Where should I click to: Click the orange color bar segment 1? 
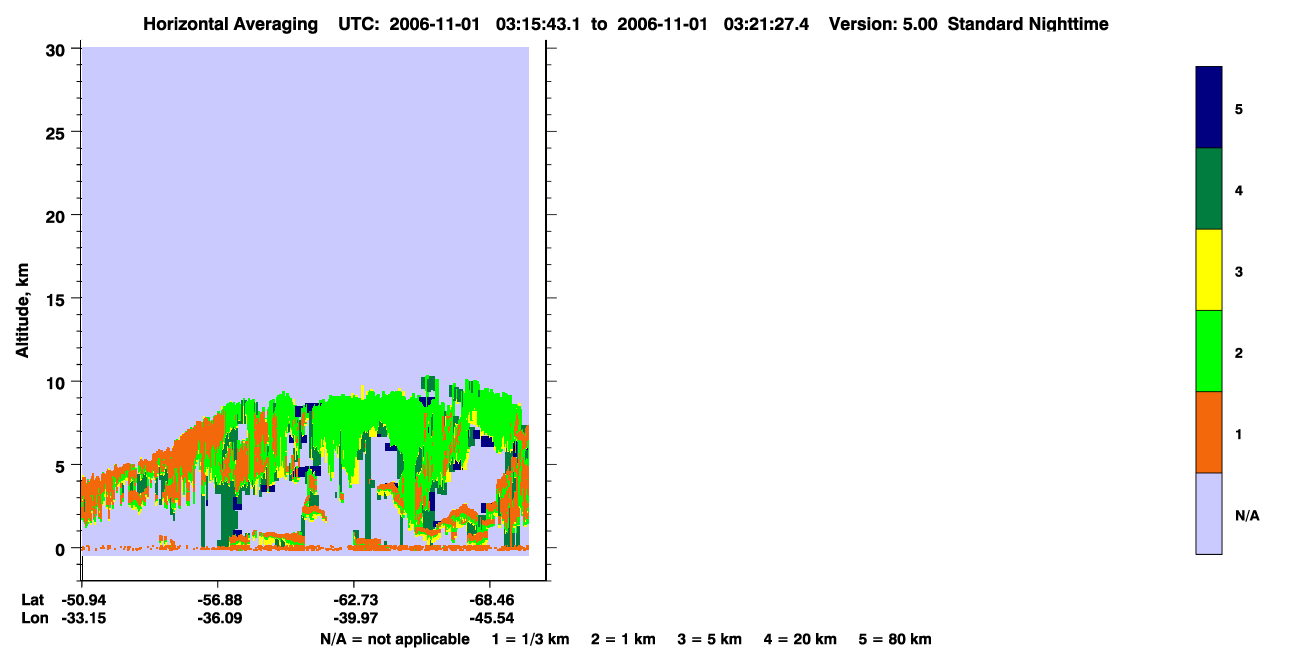click(1209, 432)
